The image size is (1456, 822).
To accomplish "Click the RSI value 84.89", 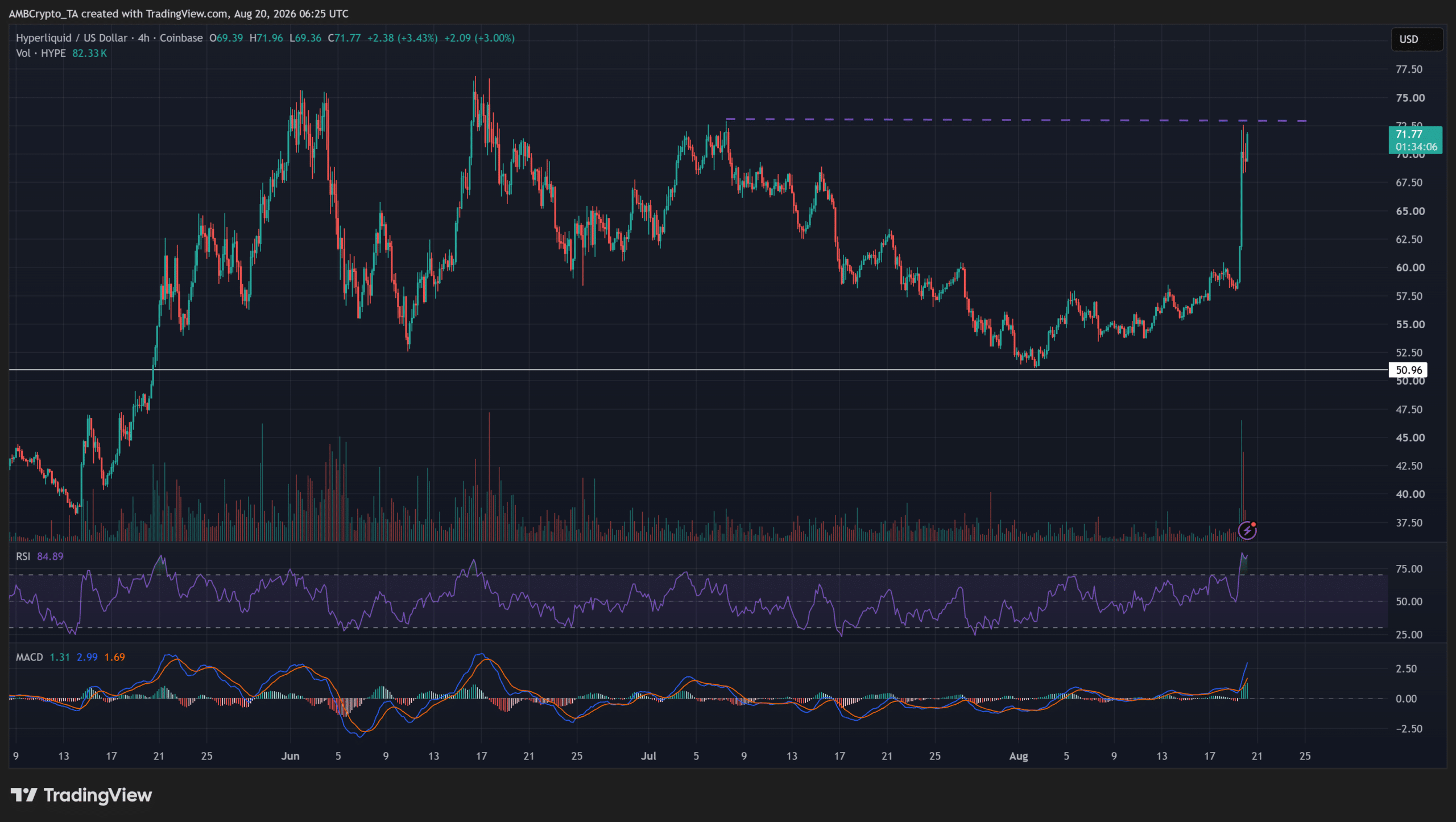I will pyautogui.click(x=50, y=556).
